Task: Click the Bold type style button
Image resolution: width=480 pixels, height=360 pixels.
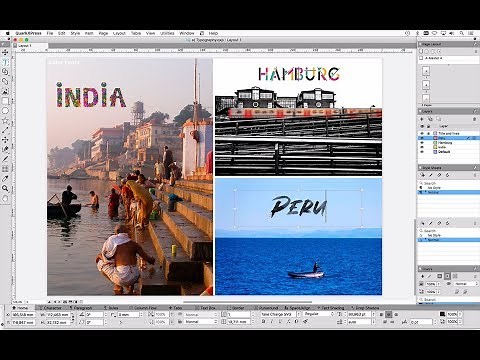Action: (263, 322)
